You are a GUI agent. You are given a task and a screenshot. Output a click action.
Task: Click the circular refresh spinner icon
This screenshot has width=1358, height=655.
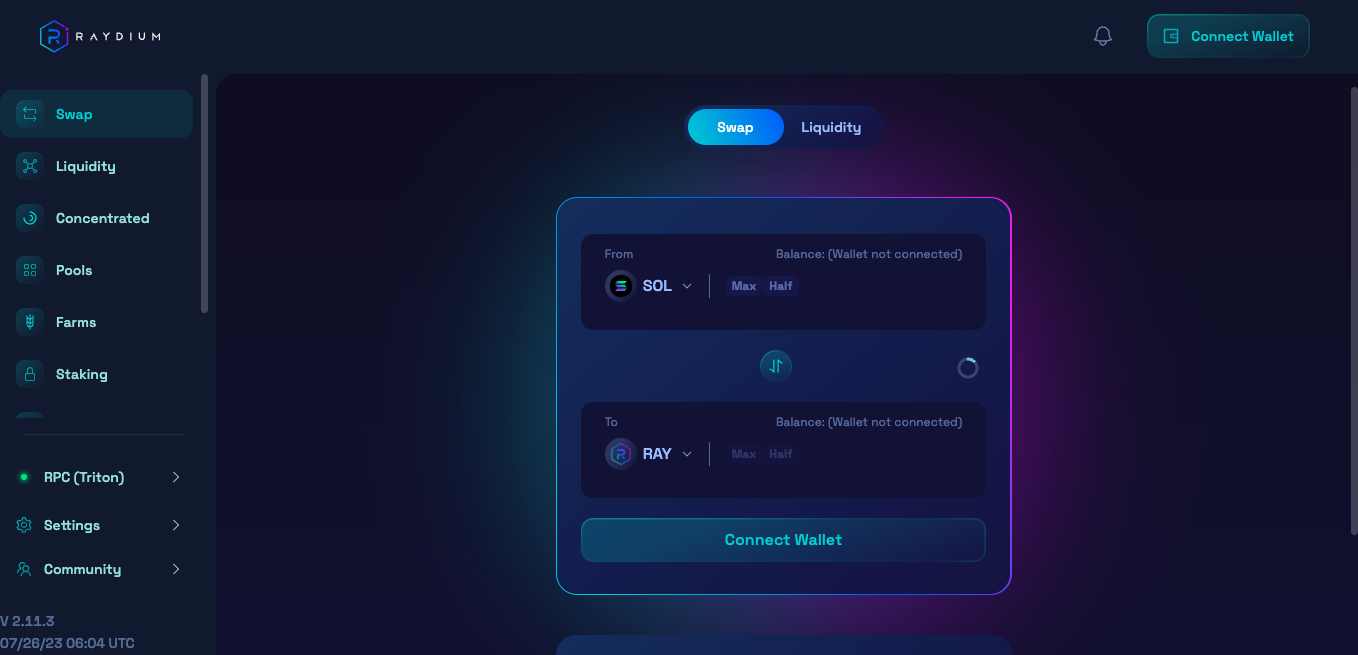(x=968, y=368)
